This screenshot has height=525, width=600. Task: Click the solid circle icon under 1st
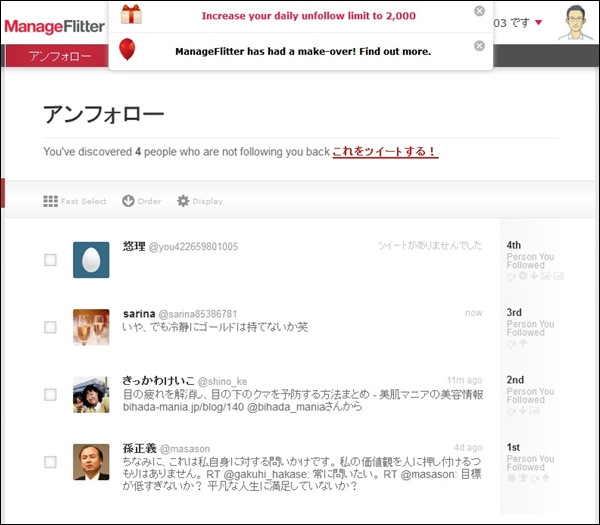[511, 478]
